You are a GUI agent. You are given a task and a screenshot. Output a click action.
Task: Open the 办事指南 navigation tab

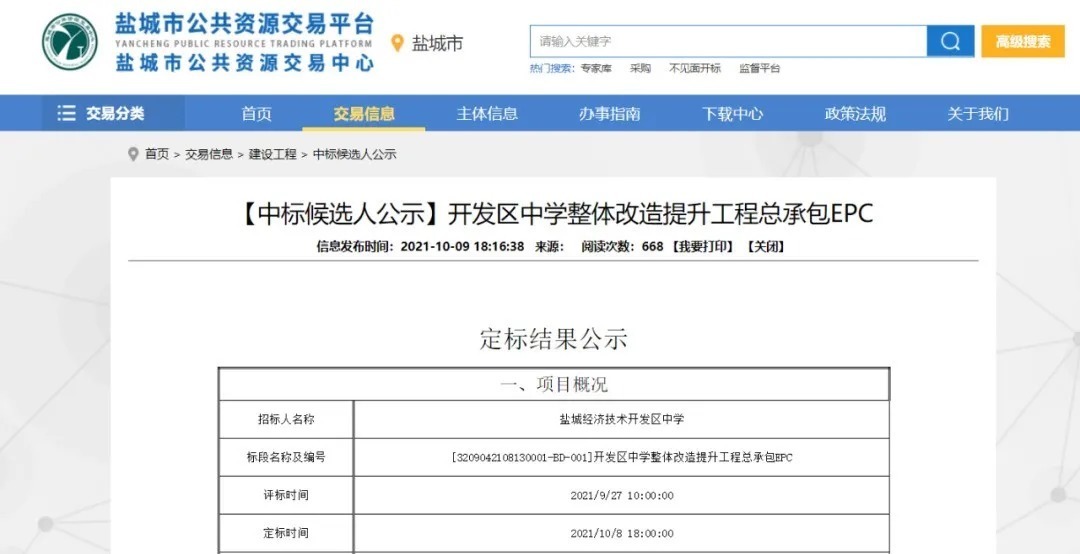[610, 114]
